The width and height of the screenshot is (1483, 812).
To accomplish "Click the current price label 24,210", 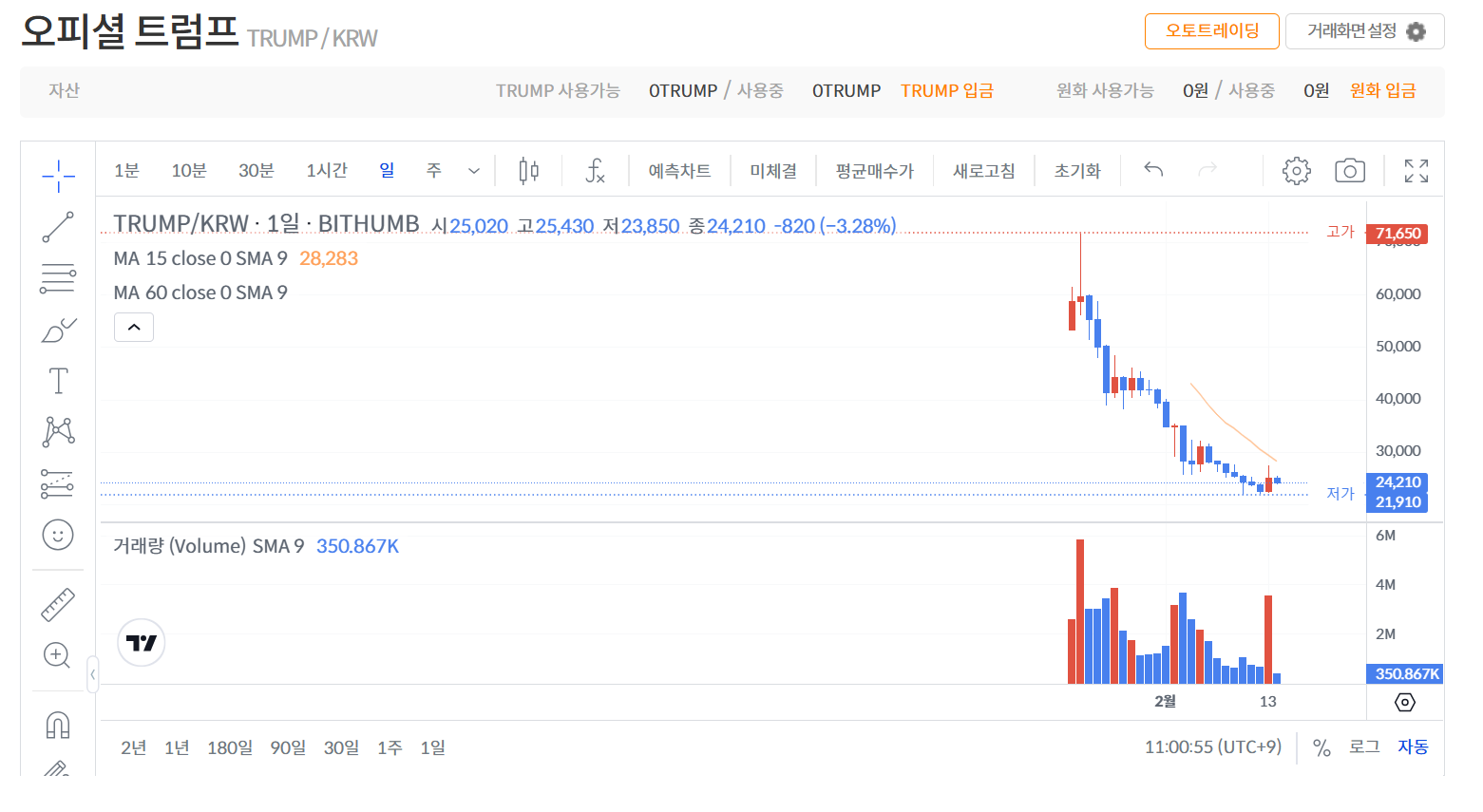I will 1397,482.
